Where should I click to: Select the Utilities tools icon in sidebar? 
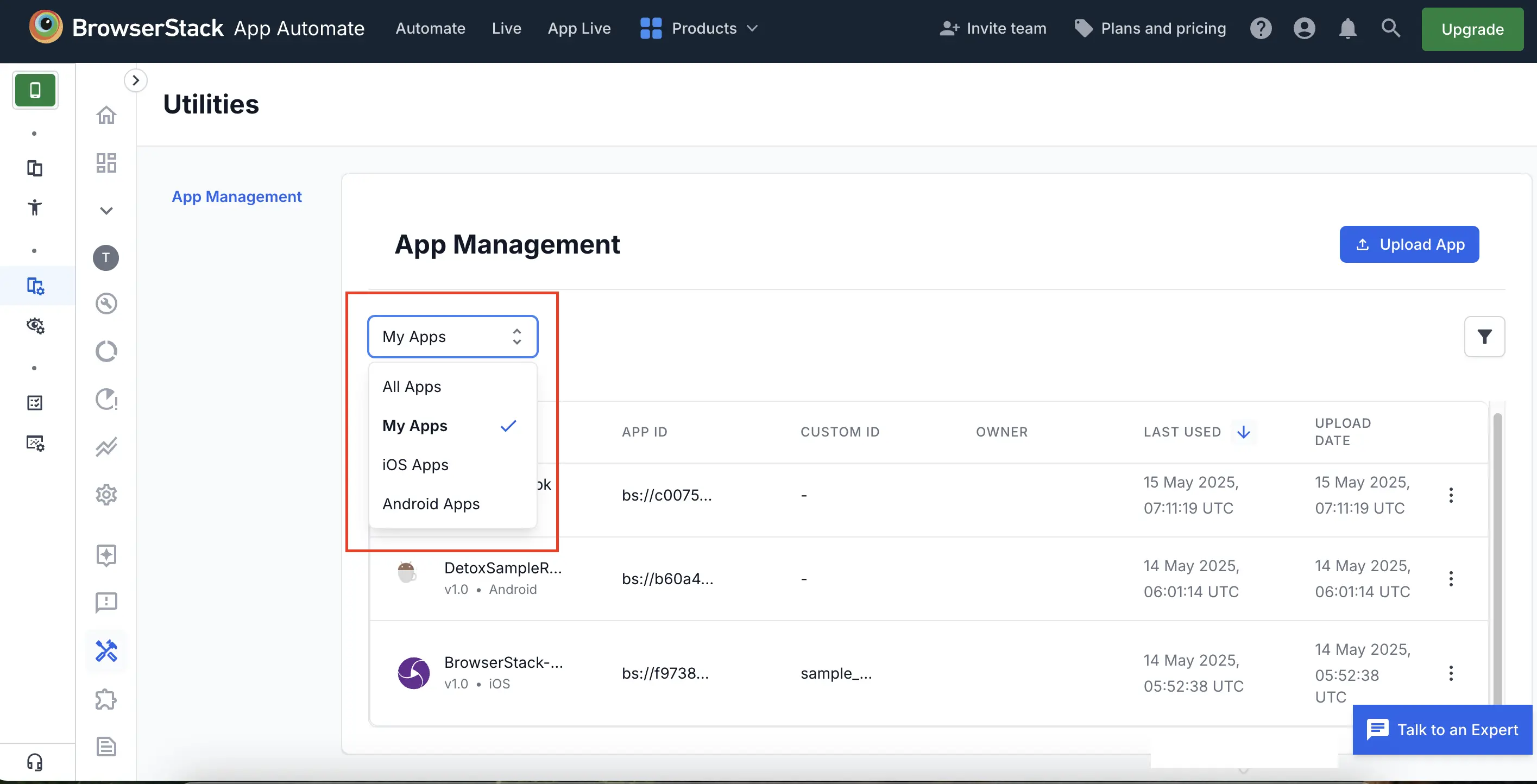[x=106, y=651]
